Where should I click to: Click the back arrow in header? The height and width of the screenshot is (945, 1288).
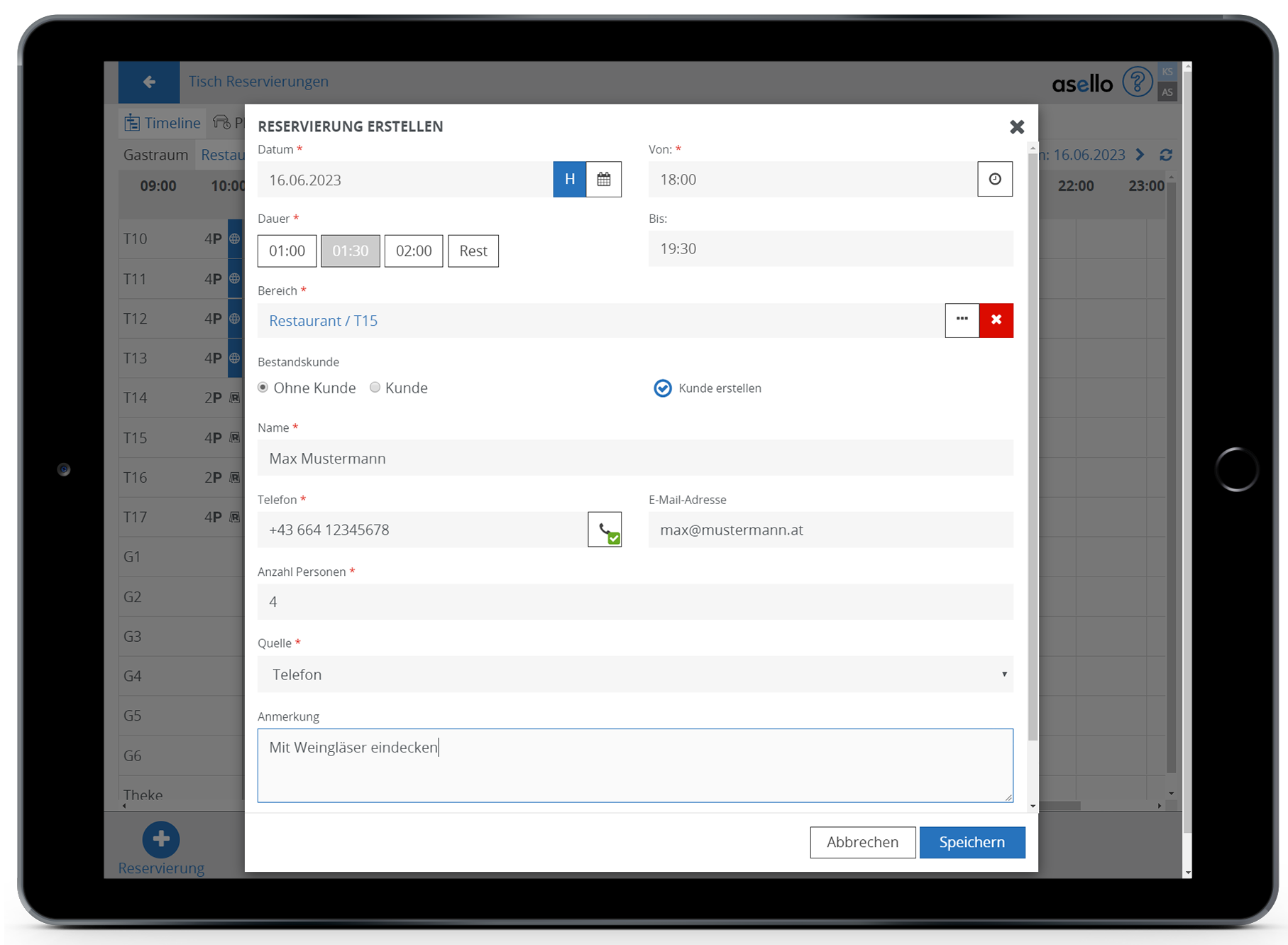click(149, 82)
